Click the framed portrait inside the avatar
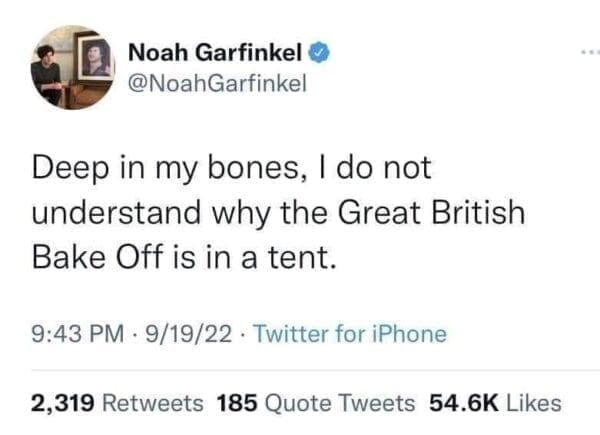The image size is (600, 435). tap(95, 62)
